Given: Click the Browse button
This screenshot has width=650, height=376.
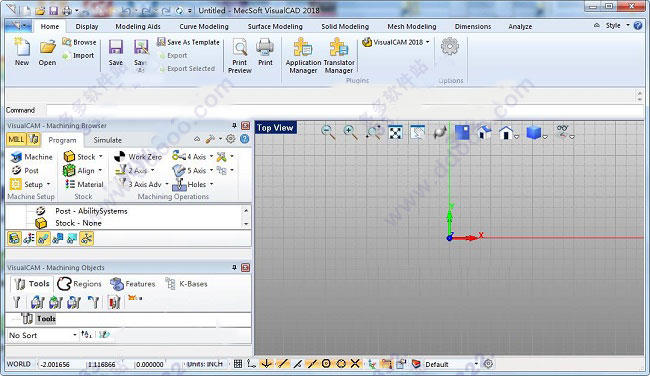Looking at the screenshot, I should point(80,42).
